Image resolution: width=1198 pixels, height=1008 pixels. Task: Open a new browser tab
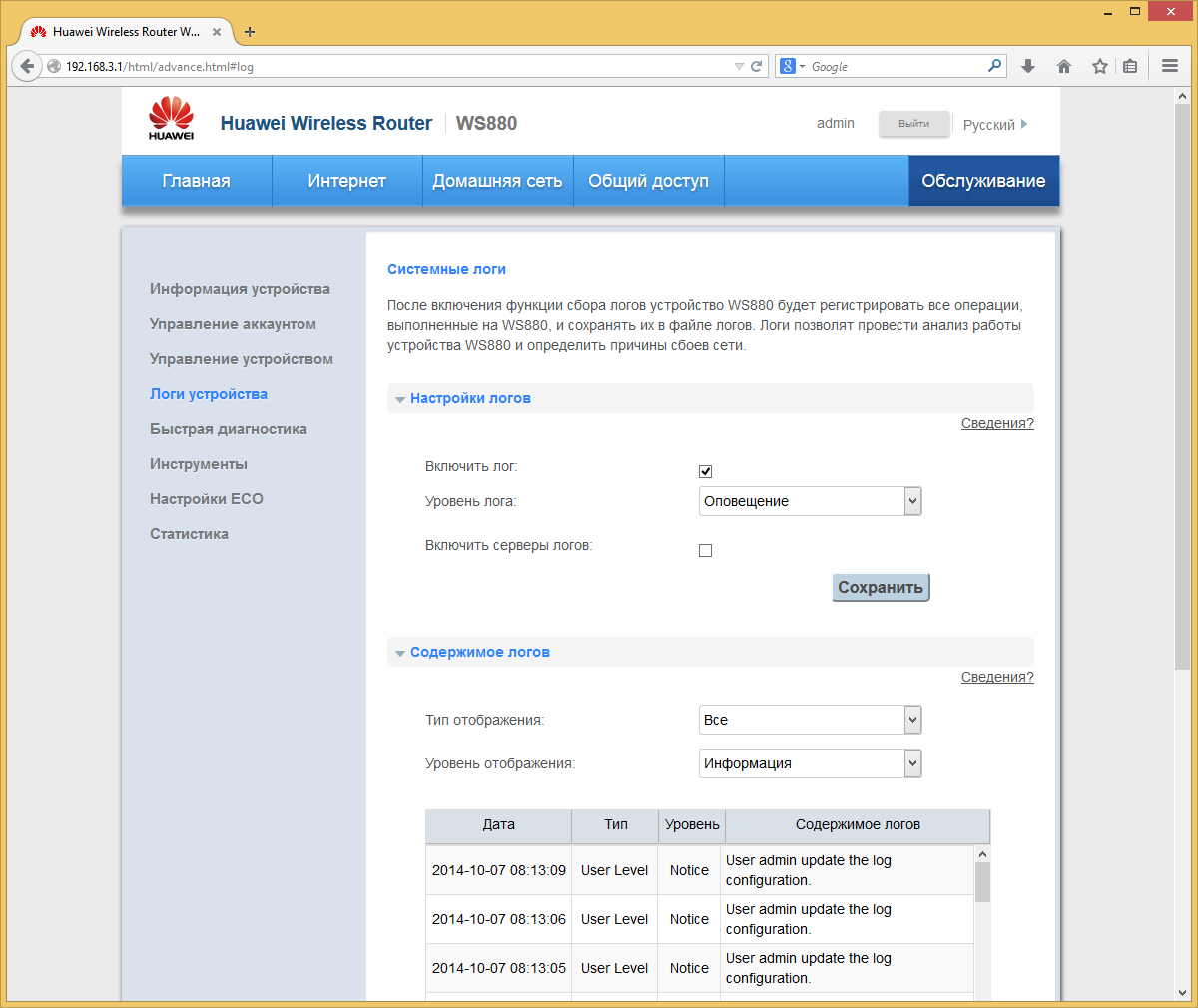click(250, 32)
